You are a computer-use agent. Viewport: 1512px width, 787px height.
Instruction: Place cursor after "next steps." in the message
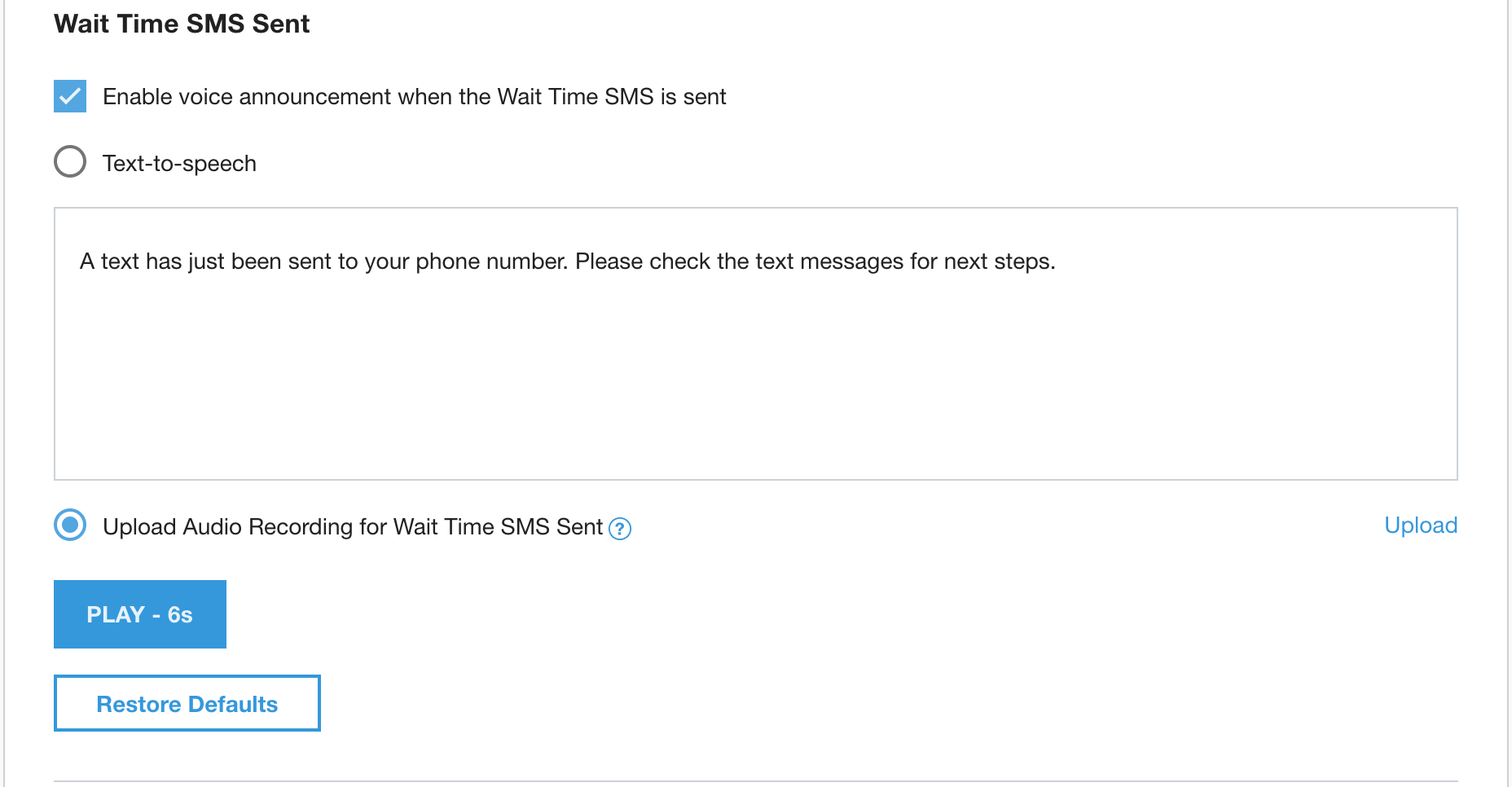tap(1057, 262)
